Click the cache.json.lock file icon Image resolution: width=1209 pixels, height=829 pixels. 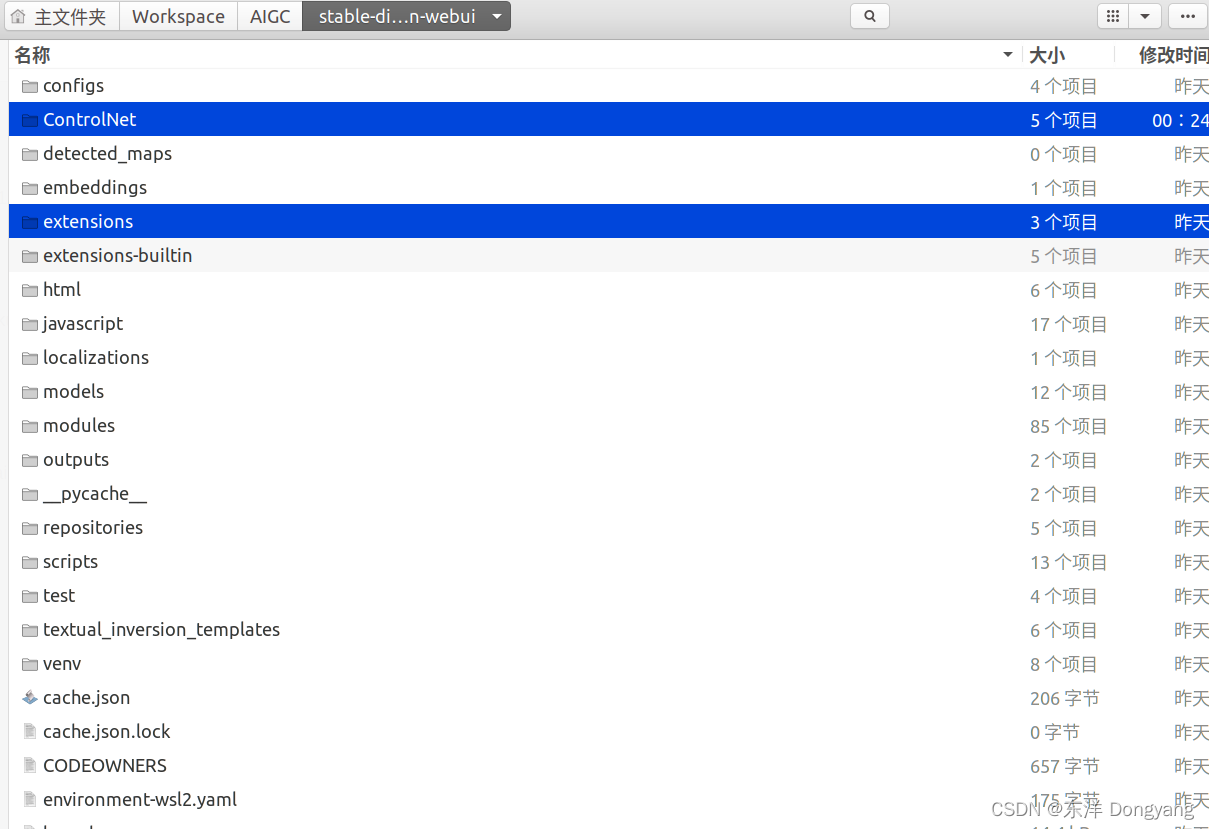click(30, 732)
